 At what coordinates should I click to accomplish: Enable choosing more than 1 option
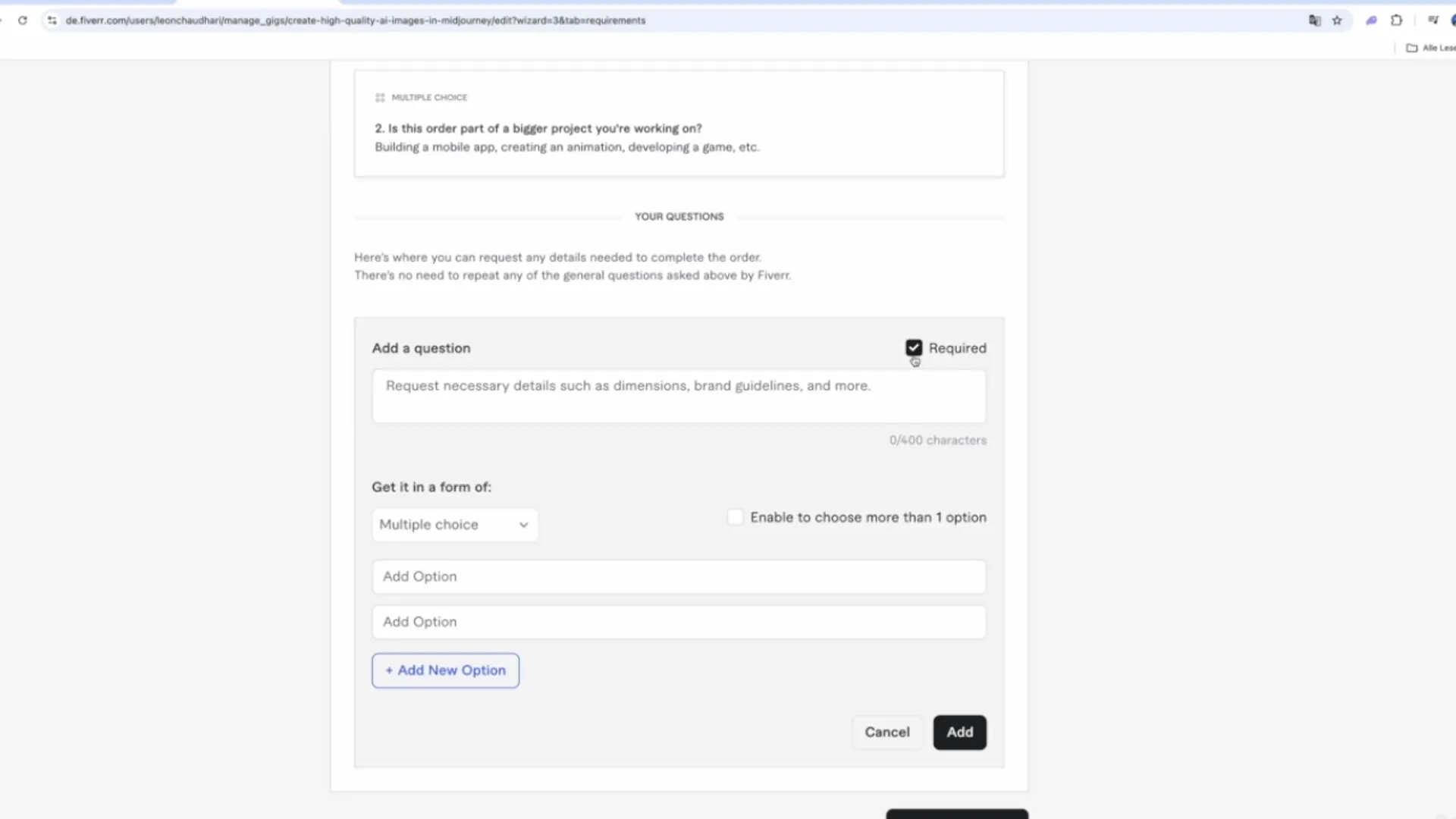tap(735, 517)
